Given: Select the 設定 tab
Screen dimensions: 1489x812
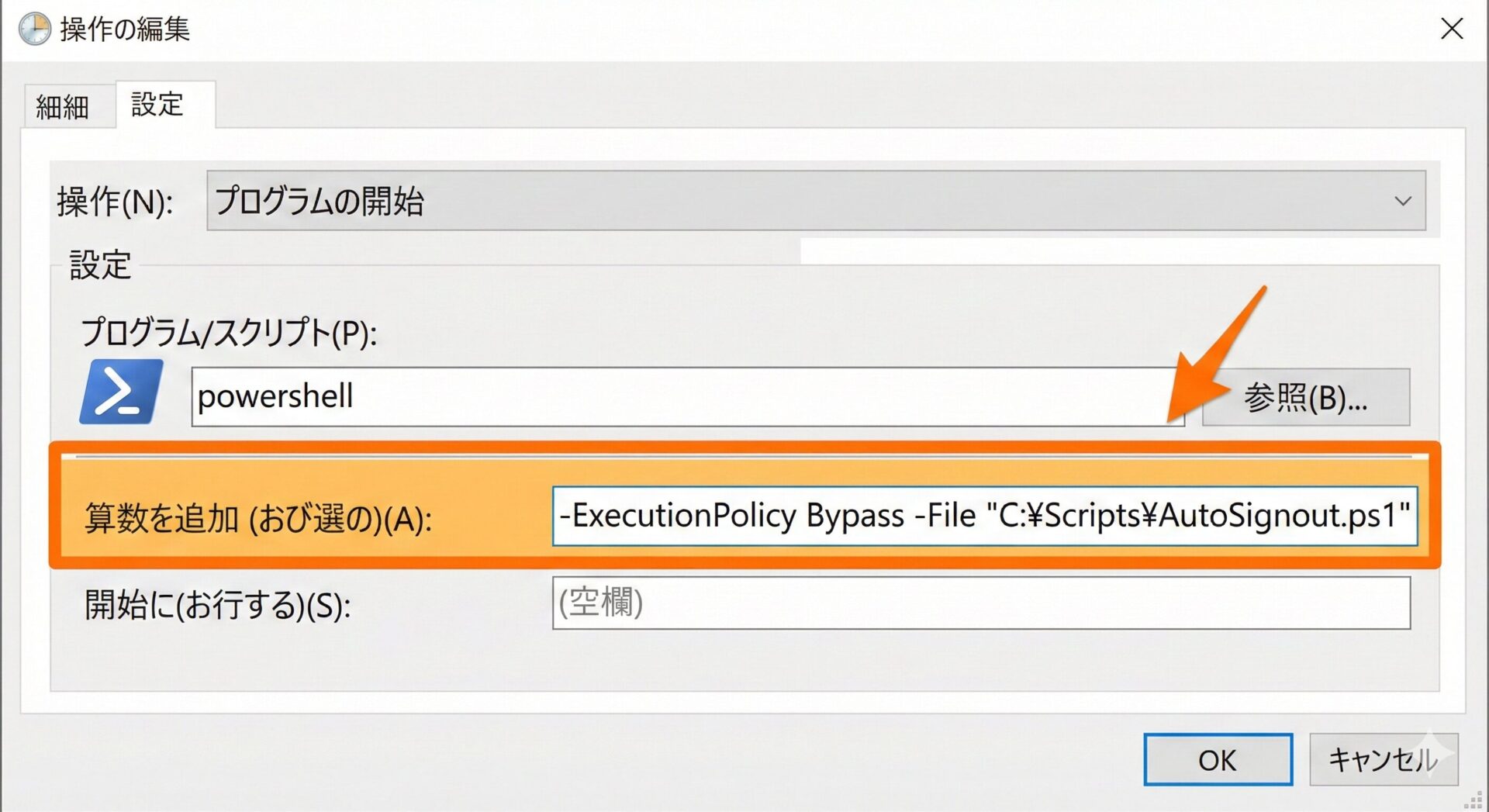Looking at the screenshot, I should tap(157, 105).
